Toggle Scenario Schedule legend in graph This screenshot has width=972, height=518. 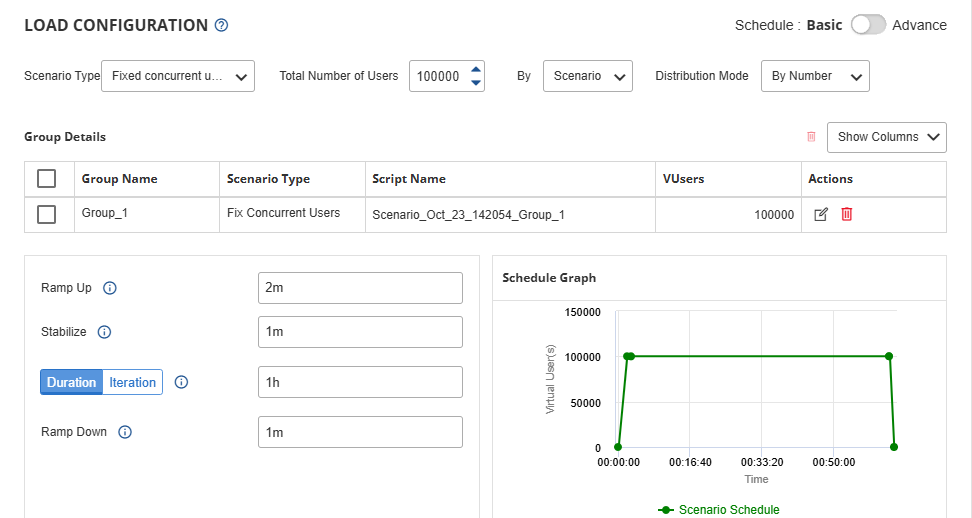[x=718, y=509]
